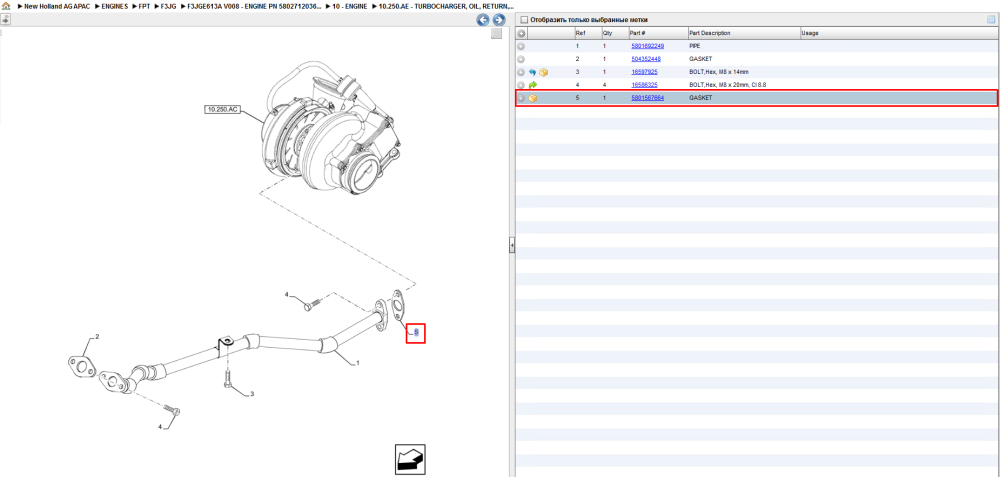Viewport: 1000px width, 477px height.
Task: Navigate to ENGINES breadcrumb
Action: tap(115, 6)
